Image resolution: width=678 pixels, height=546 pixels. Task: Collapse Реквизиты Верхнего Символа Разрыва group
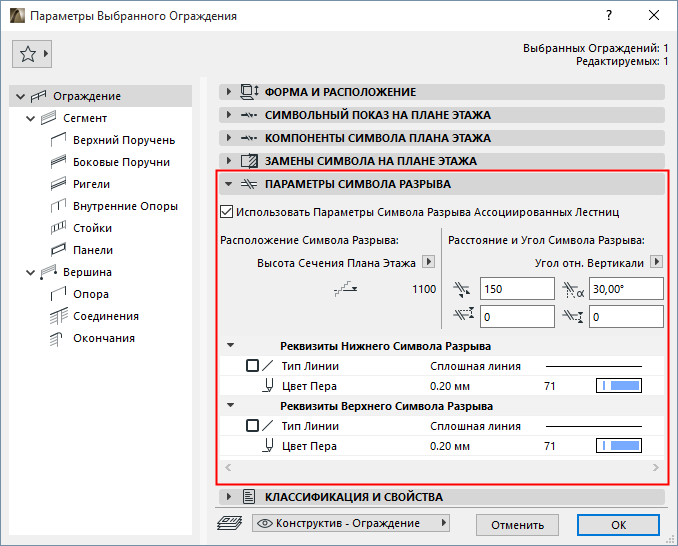tap(230, 406)
